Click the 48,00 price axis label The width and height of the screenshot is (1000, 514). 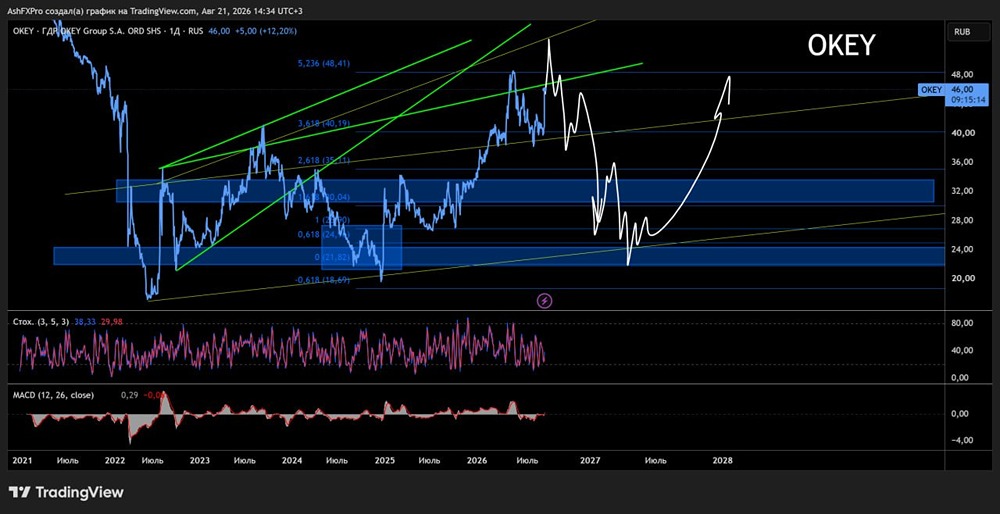(x=961, y=73)
